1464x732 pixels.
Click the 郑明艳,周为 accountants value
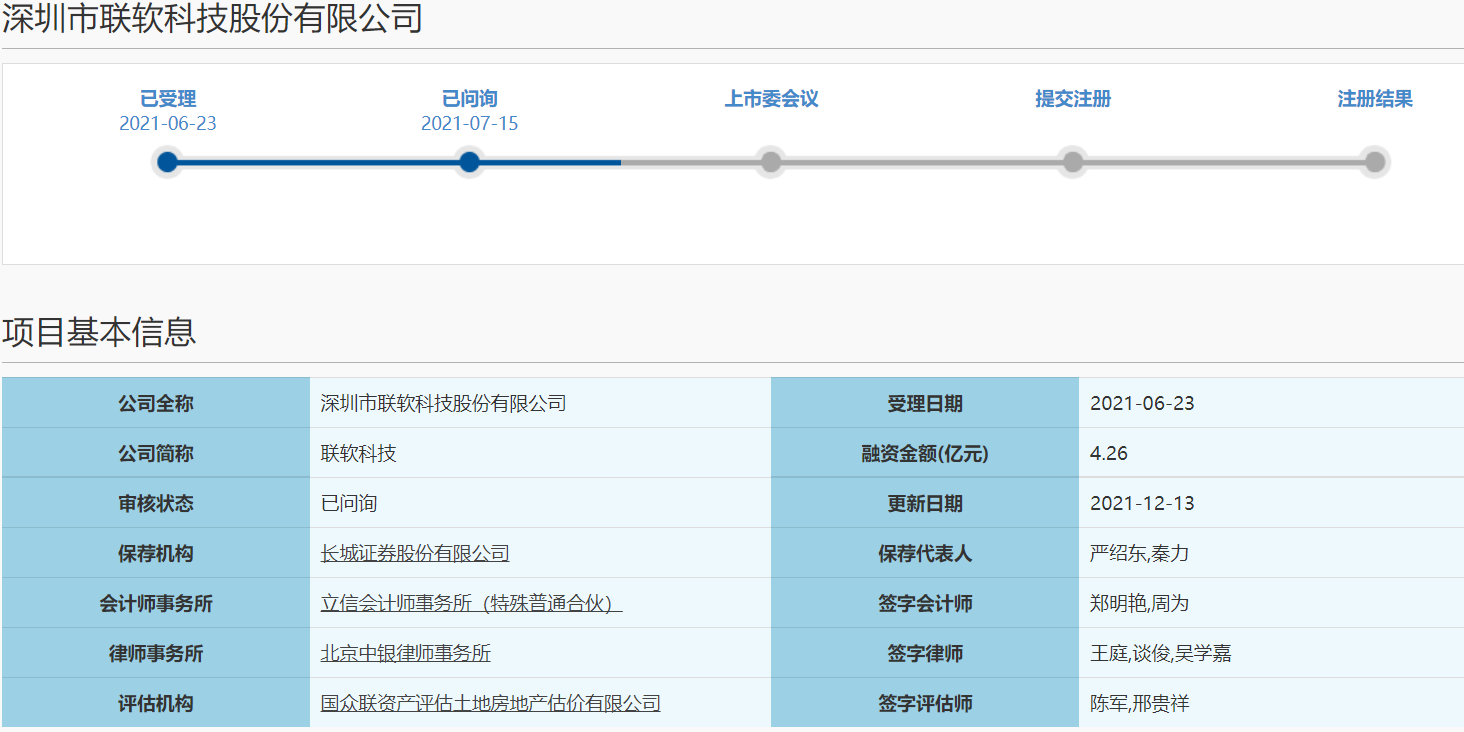pos(1139,603)
